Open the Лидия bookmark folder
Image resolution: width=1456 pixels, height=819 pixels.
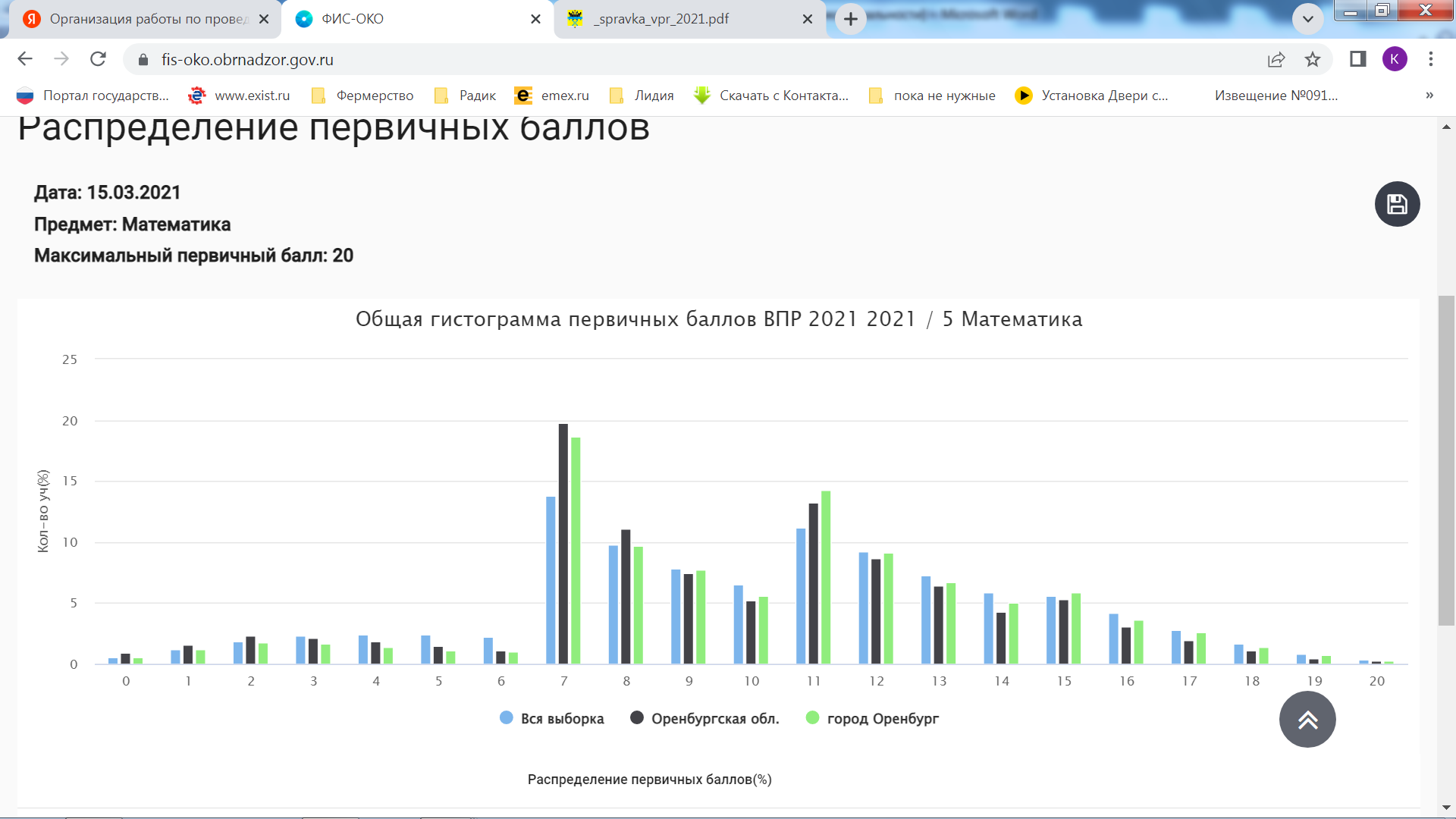coord(642,96)
